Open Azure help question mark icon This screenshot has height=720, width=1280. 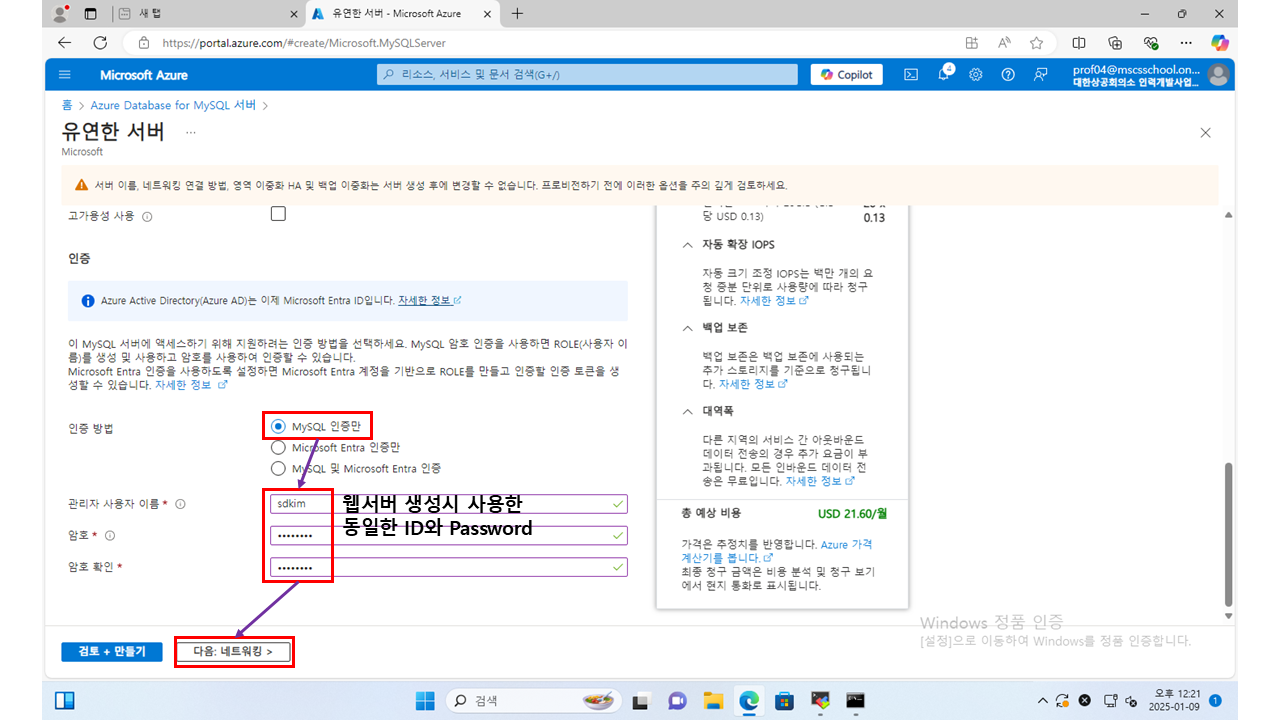[x=1008, y=75]
